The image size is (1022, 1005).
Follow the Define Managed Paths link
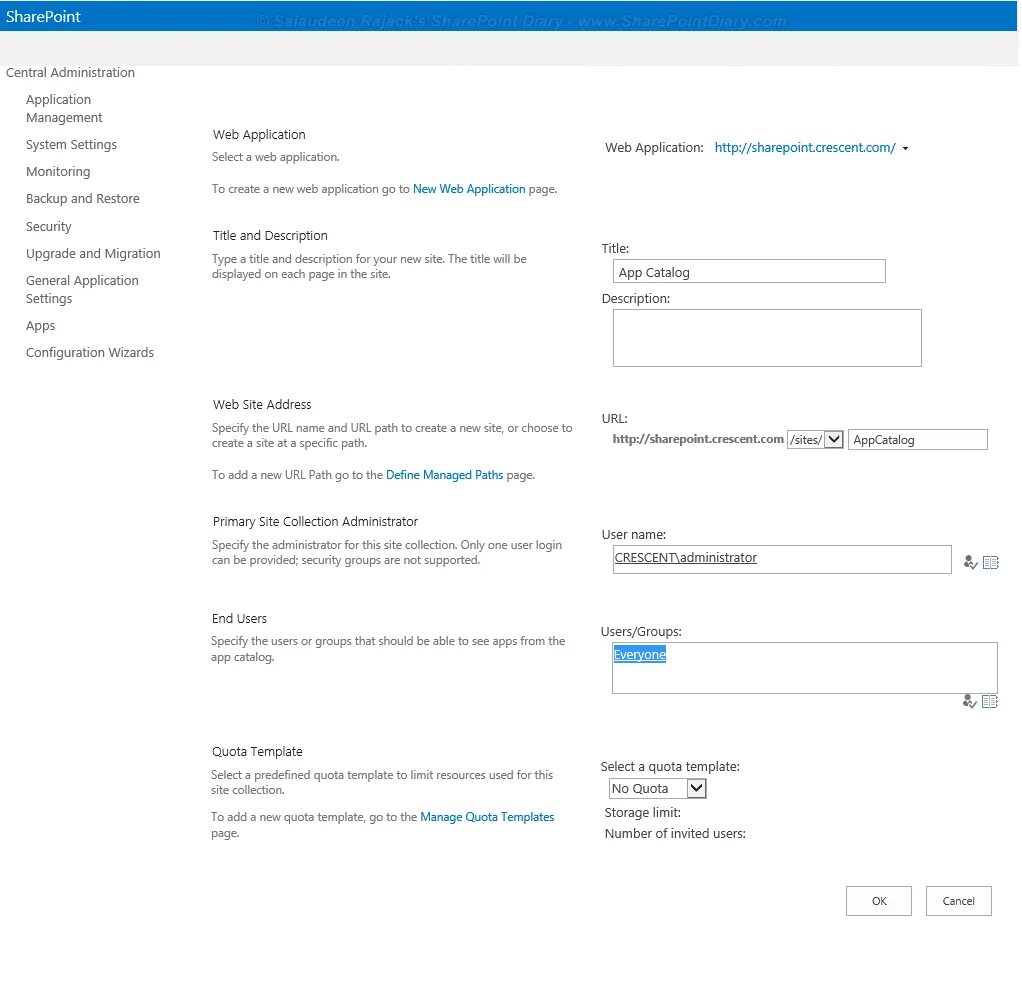pyautogui.click(x=445, y=475)
